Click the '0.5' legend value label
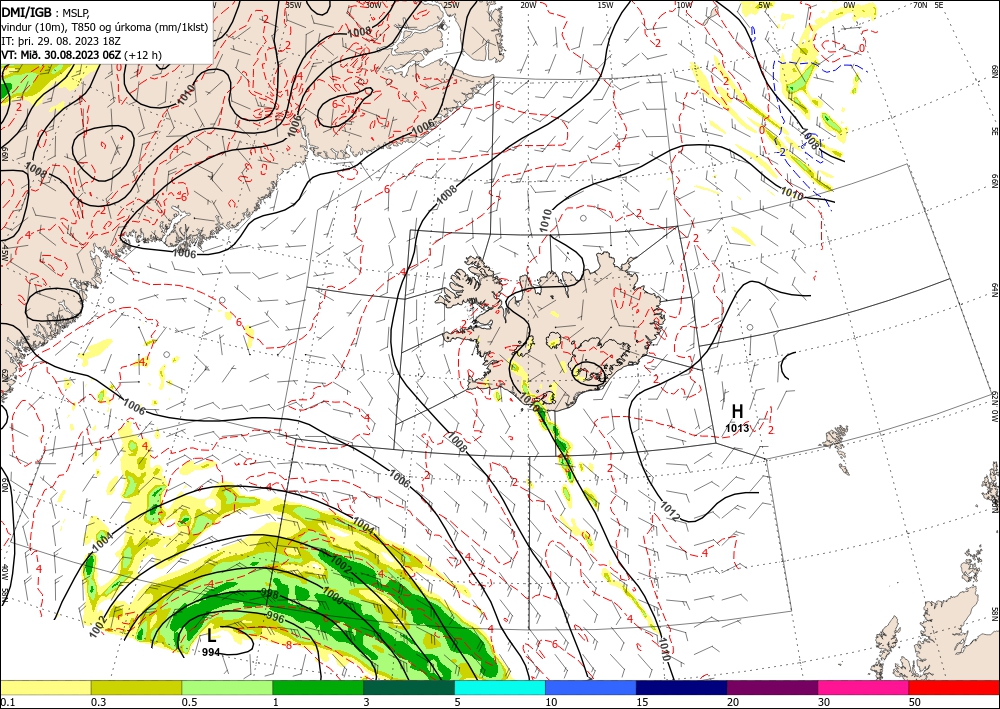 189,702
